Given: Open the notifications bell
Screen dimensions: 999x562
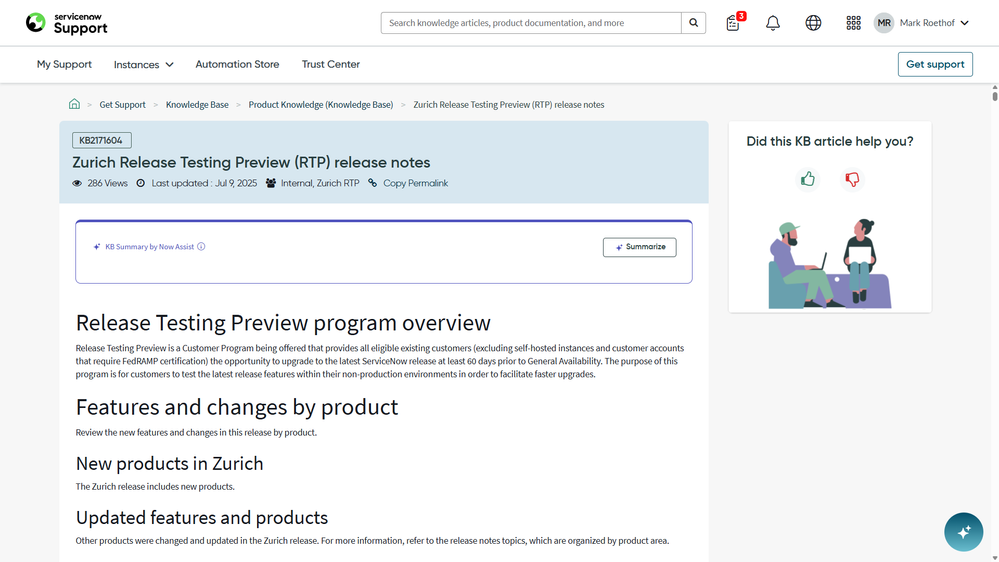Looking at the screenshot, I should click(773, 23).
